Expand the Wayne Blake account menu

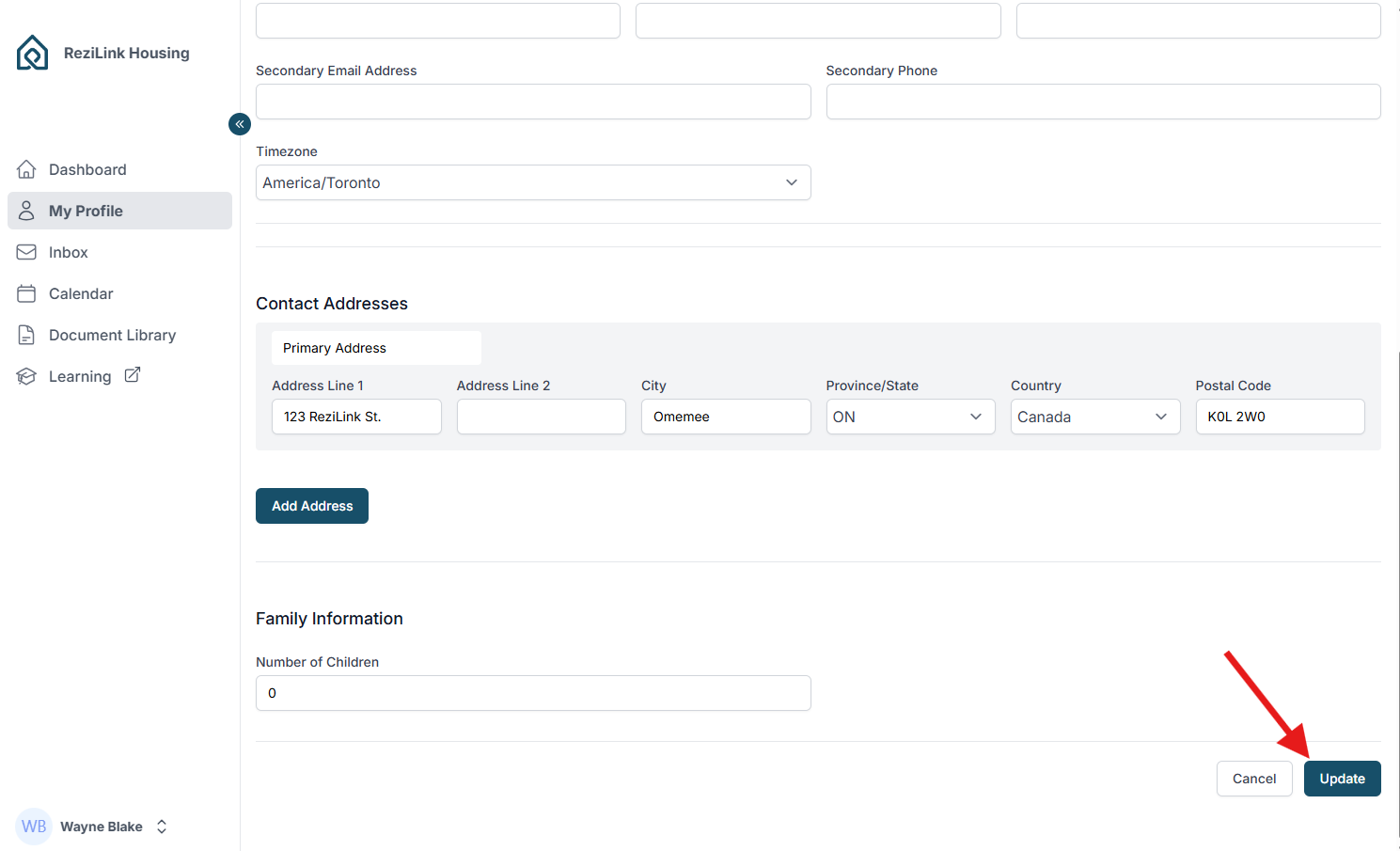click(x=162, y=827)
